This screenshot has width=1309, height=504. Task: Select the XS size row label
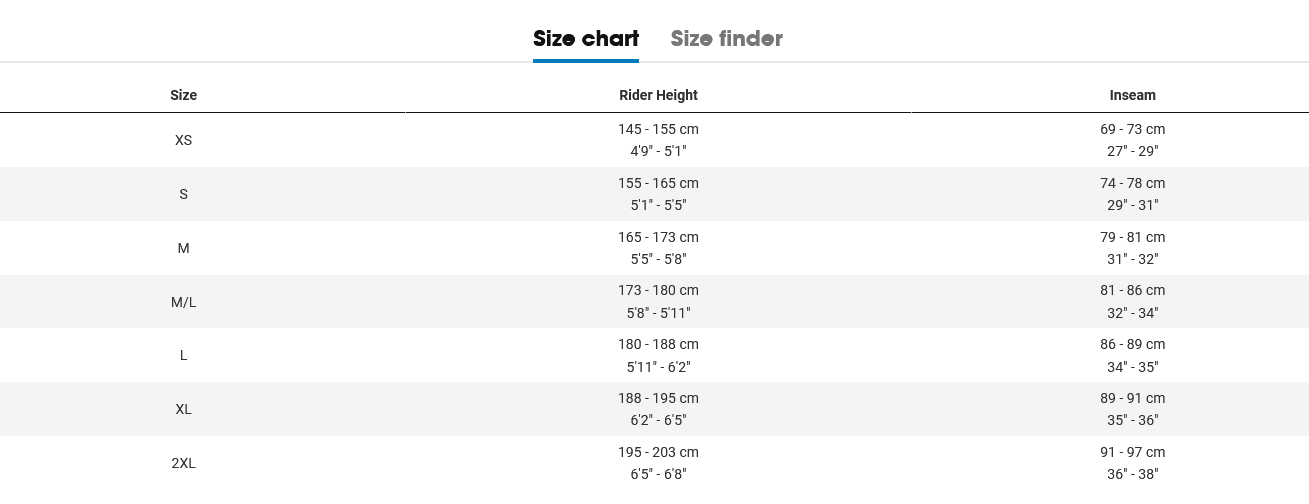pyautogui.click(x=184, y=140)
